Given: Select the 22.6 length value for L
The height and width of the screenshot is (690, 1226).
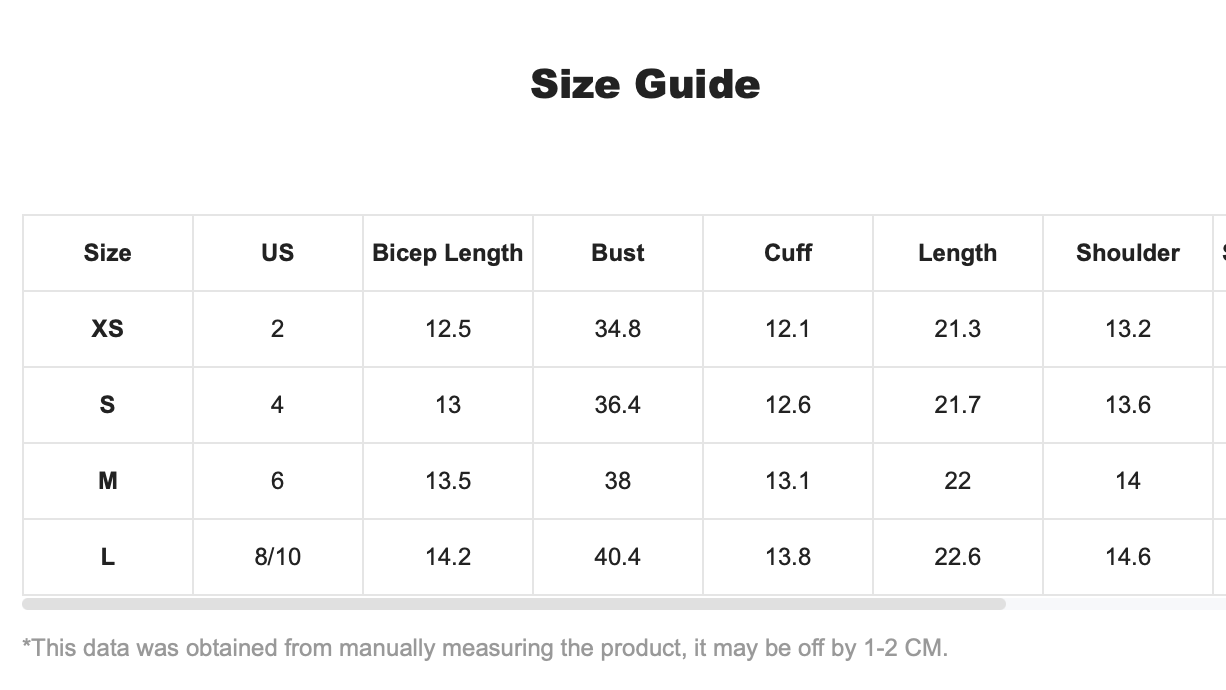Looking at the screenshot, I should point(958,557).
